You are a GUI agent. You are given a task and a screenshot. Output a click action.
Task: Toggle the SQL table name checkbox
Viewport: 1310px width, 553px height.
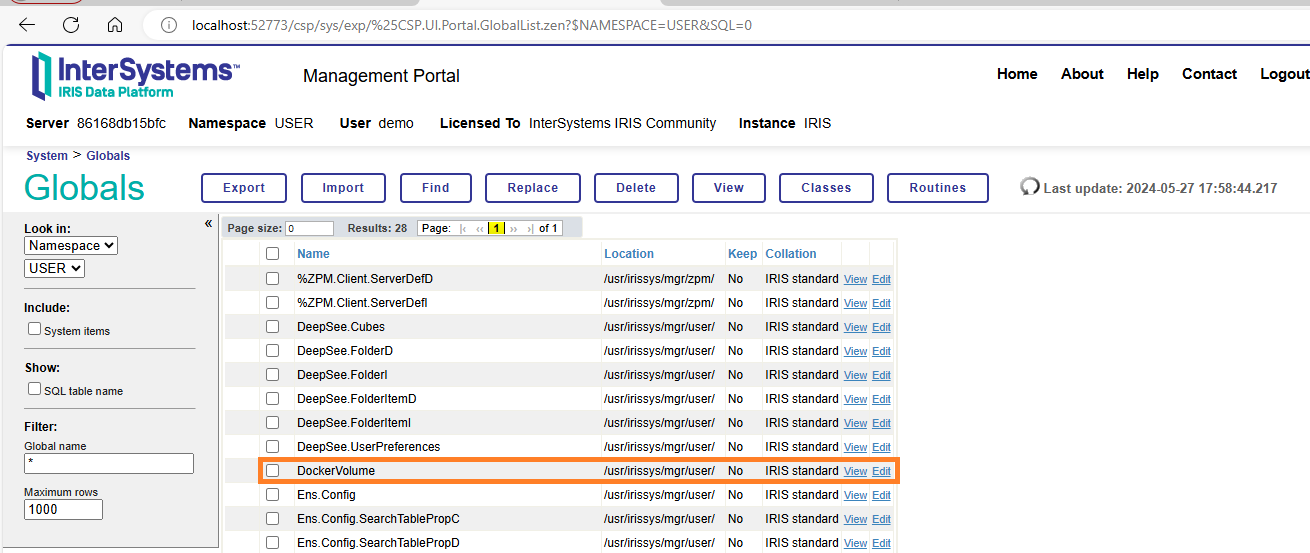point(35,389)
